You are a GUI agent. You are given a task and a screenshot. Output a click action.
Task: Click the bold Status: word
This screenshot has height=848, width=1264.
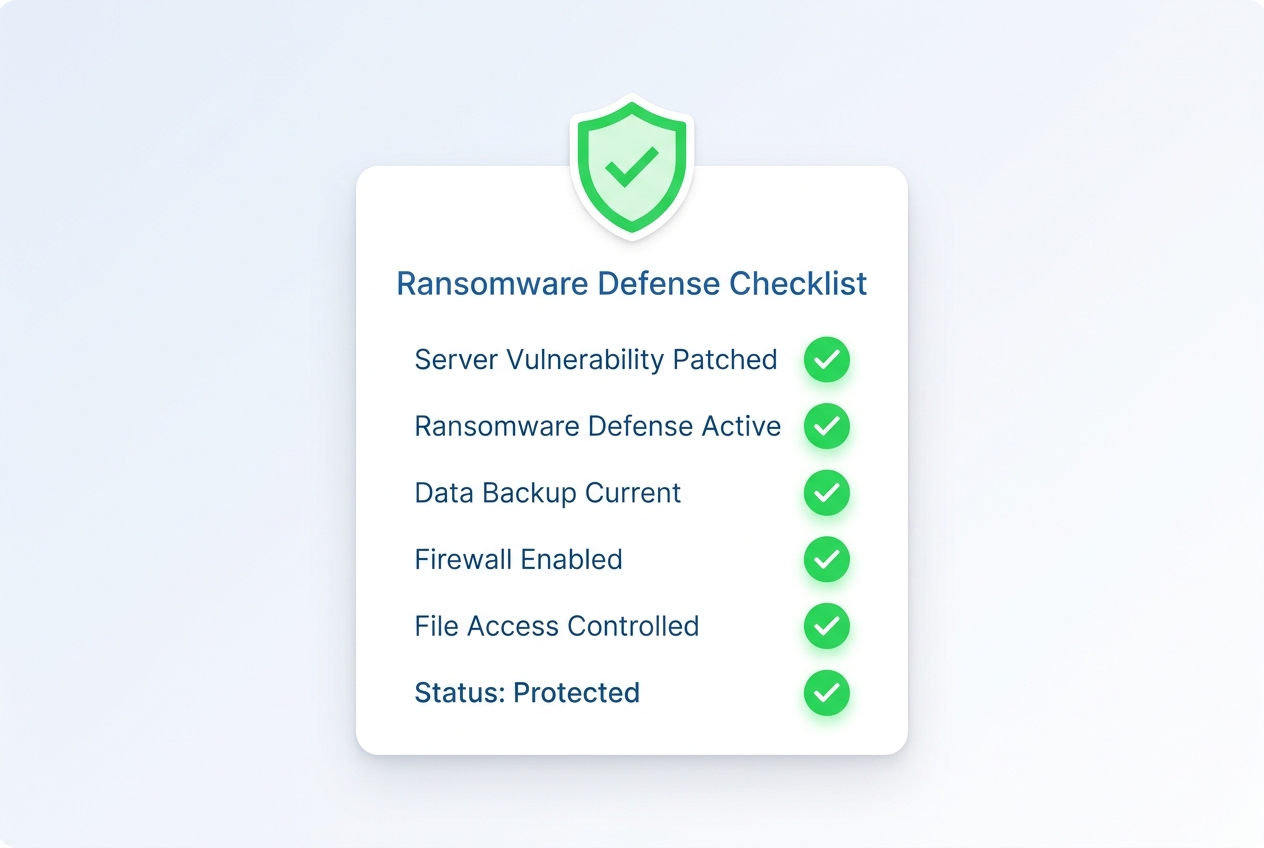(x=460, y=693)
